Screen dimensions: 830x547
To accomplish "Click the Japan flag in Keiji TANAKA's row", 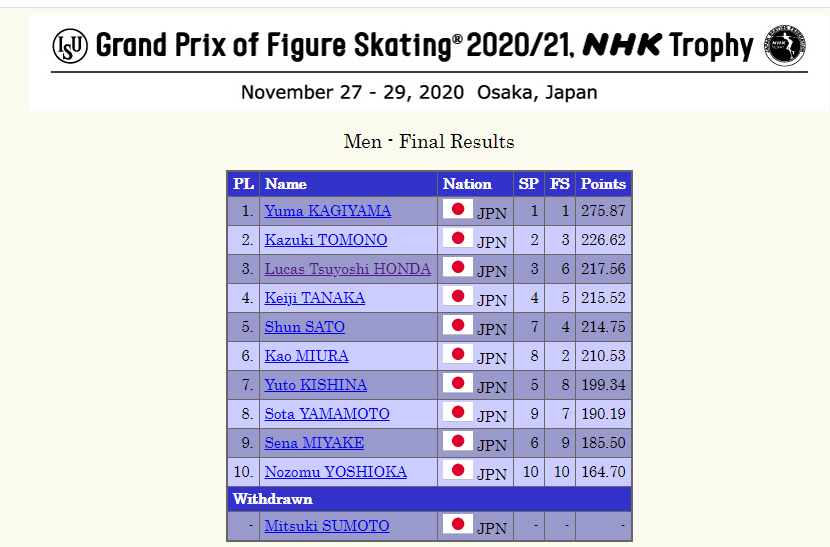I will (x=458, y=297).
